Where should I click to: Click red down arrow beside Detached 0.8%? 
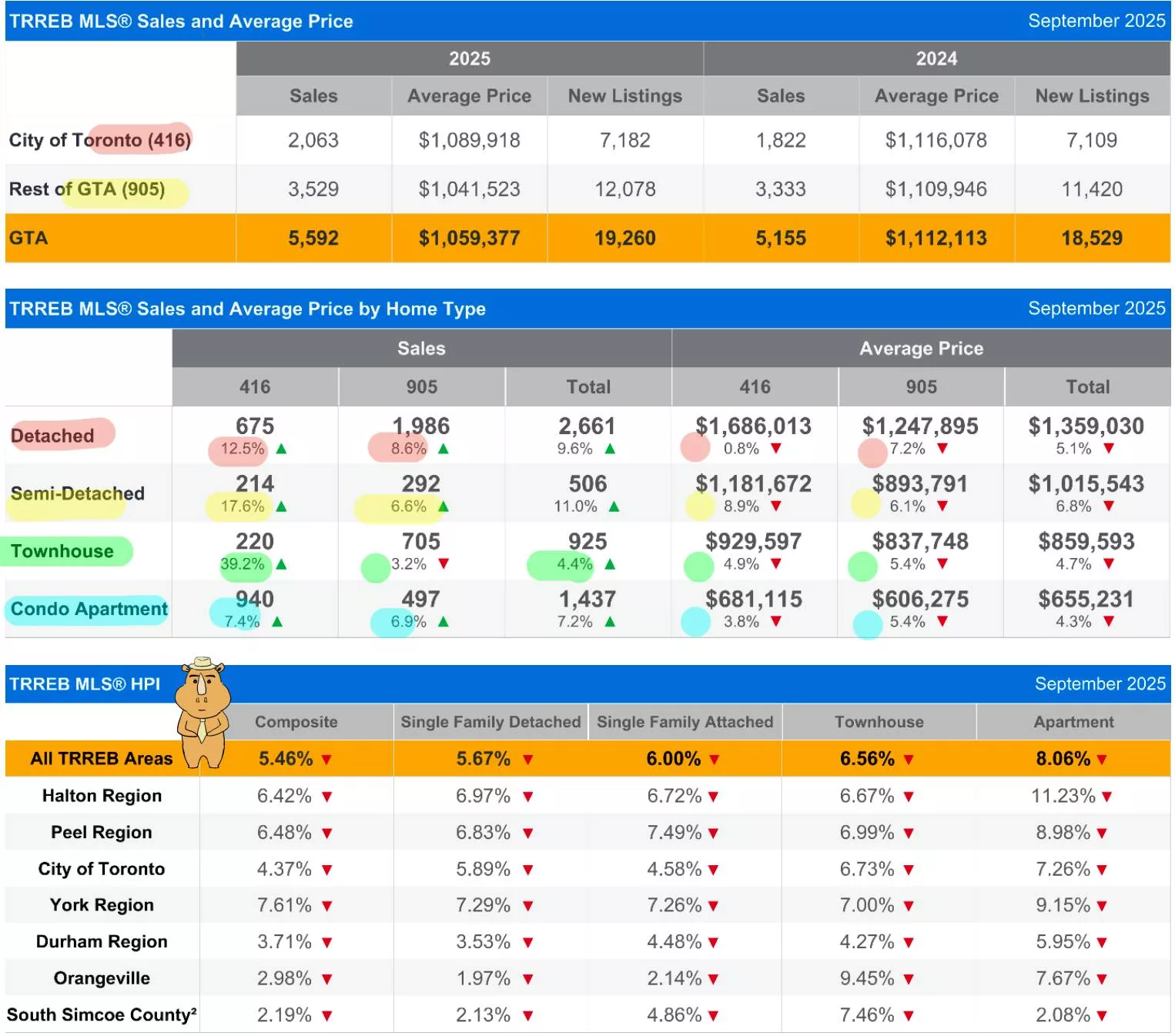tap(776, 449)
